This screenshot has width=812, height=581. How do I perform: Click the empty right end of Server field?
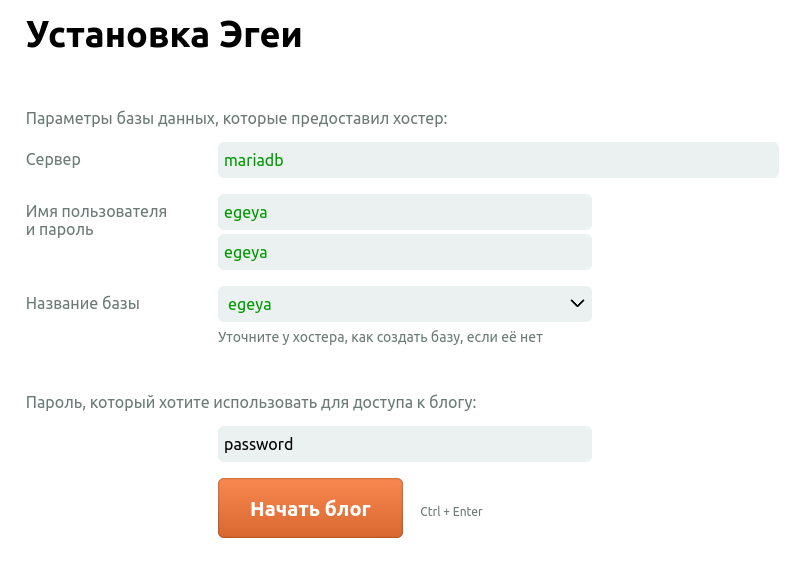click(740, 160)
